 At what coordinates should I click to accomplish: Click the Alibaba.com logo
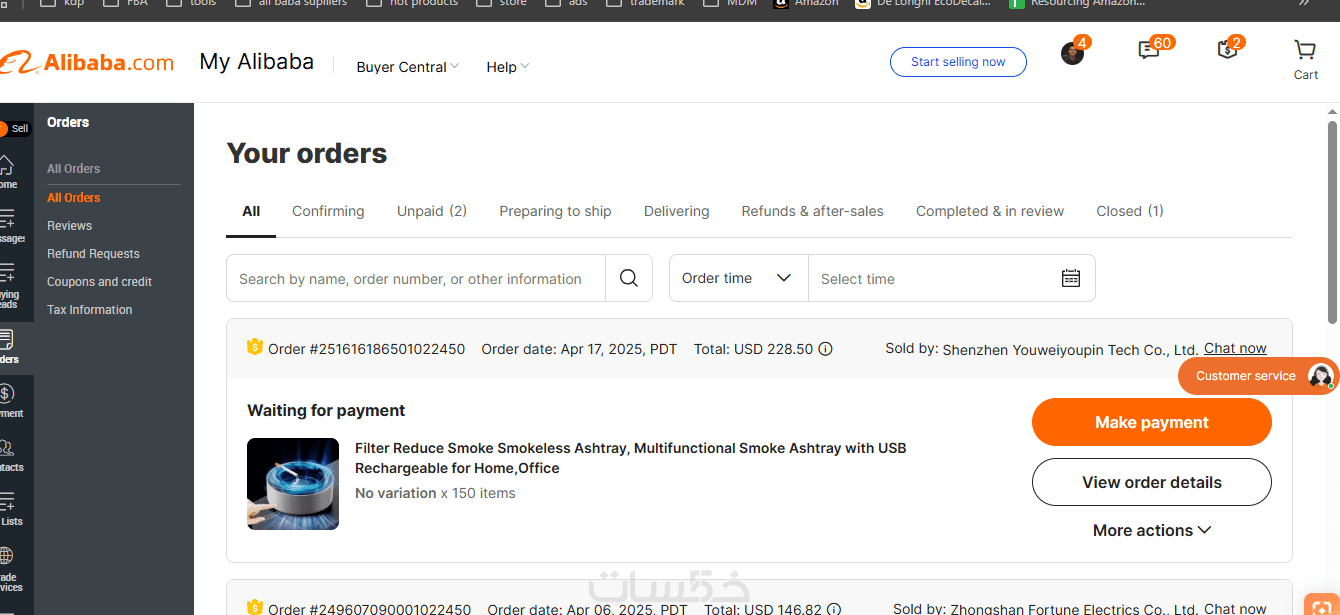(88, 63)
